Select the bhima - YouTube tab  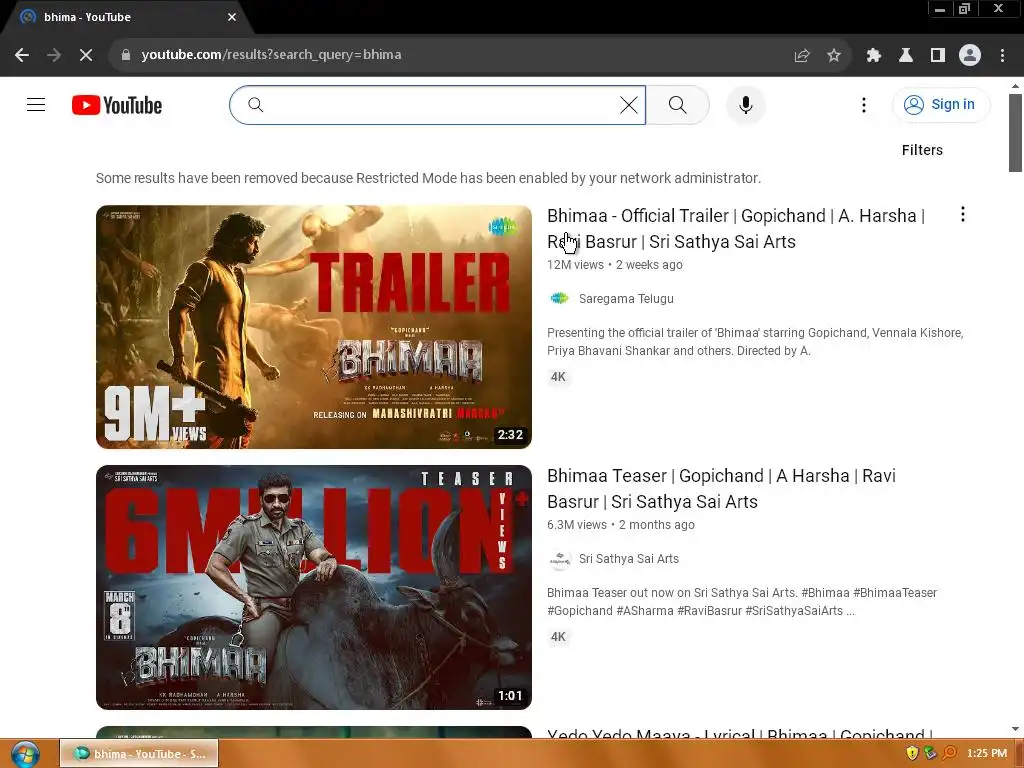[127, 17]
